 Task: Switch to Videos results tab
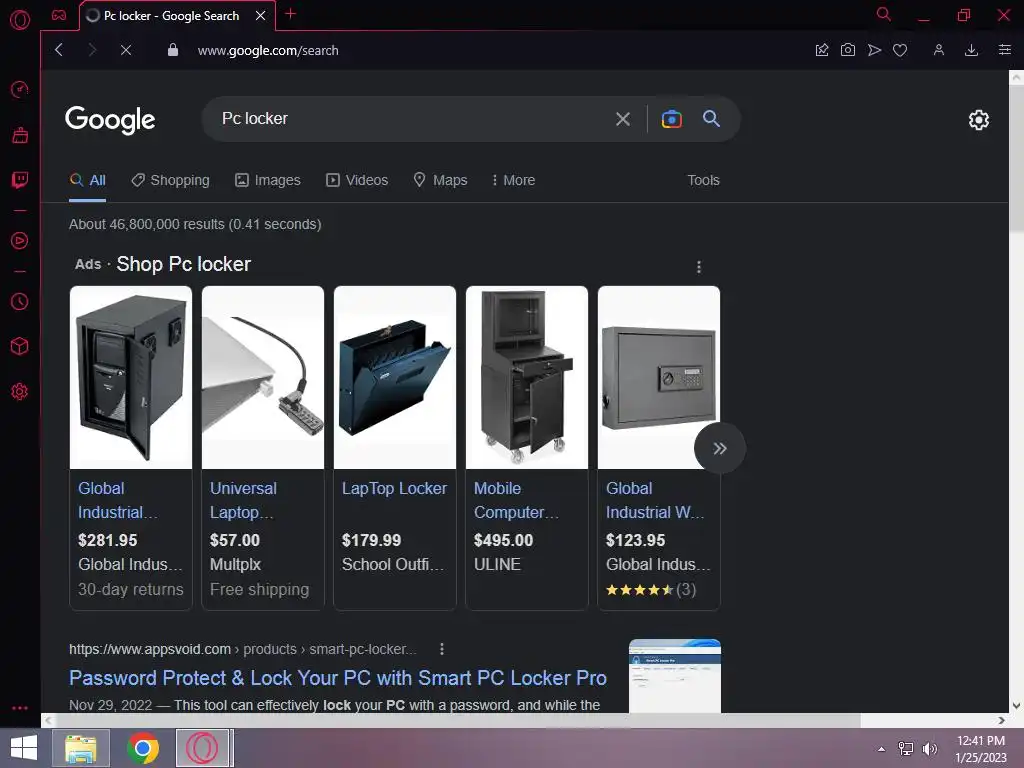(x=357, y=180)
